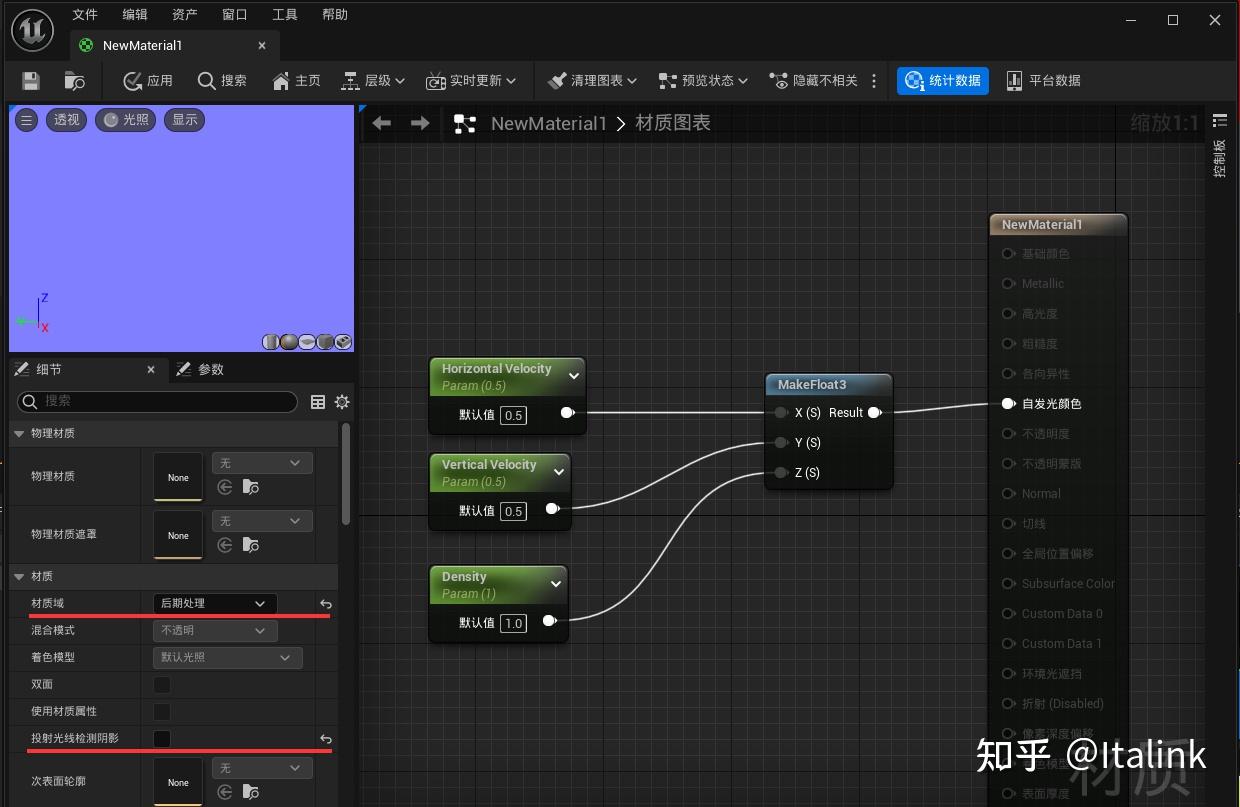1240x807 pixels.
Task: Open the 平台数据 platform data panel
Action: pyautogui.click(x=1043, y=80)
